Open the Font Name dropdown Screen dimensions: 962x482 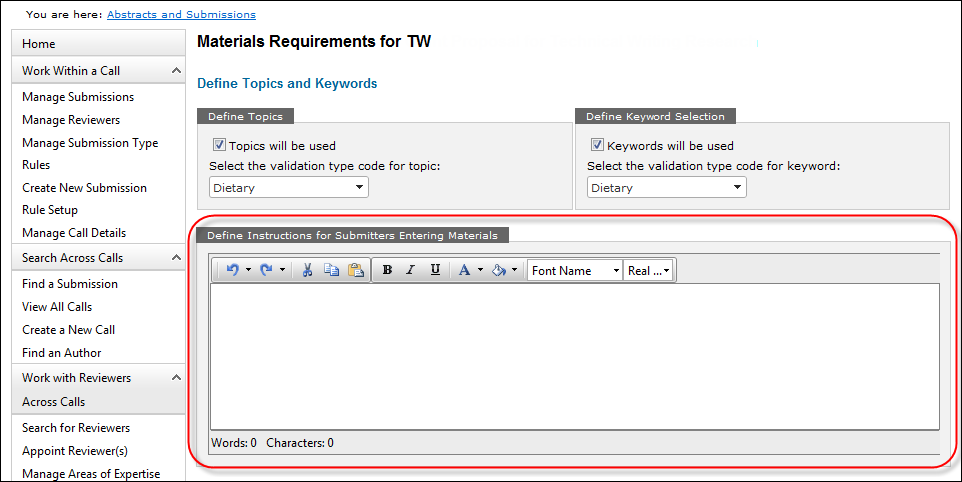pyautogui.click(x=575, y=270)
